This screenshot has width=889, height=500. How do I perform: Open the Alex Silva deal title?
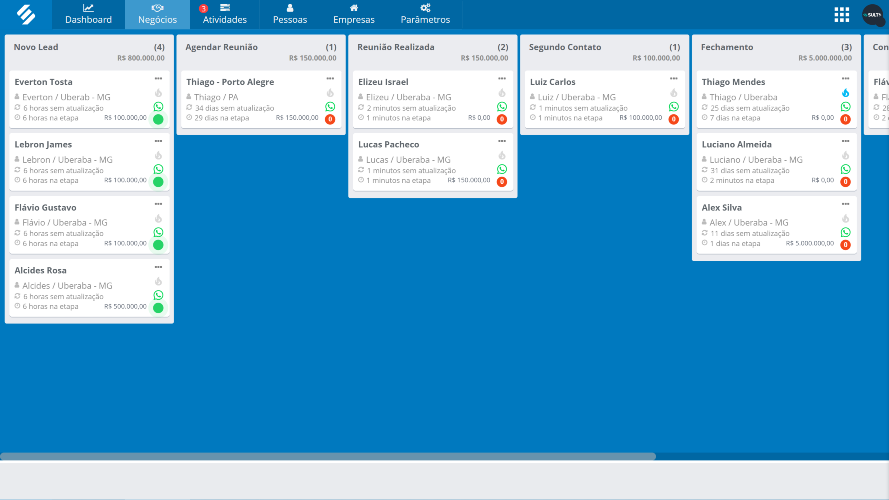click(721, 207)
